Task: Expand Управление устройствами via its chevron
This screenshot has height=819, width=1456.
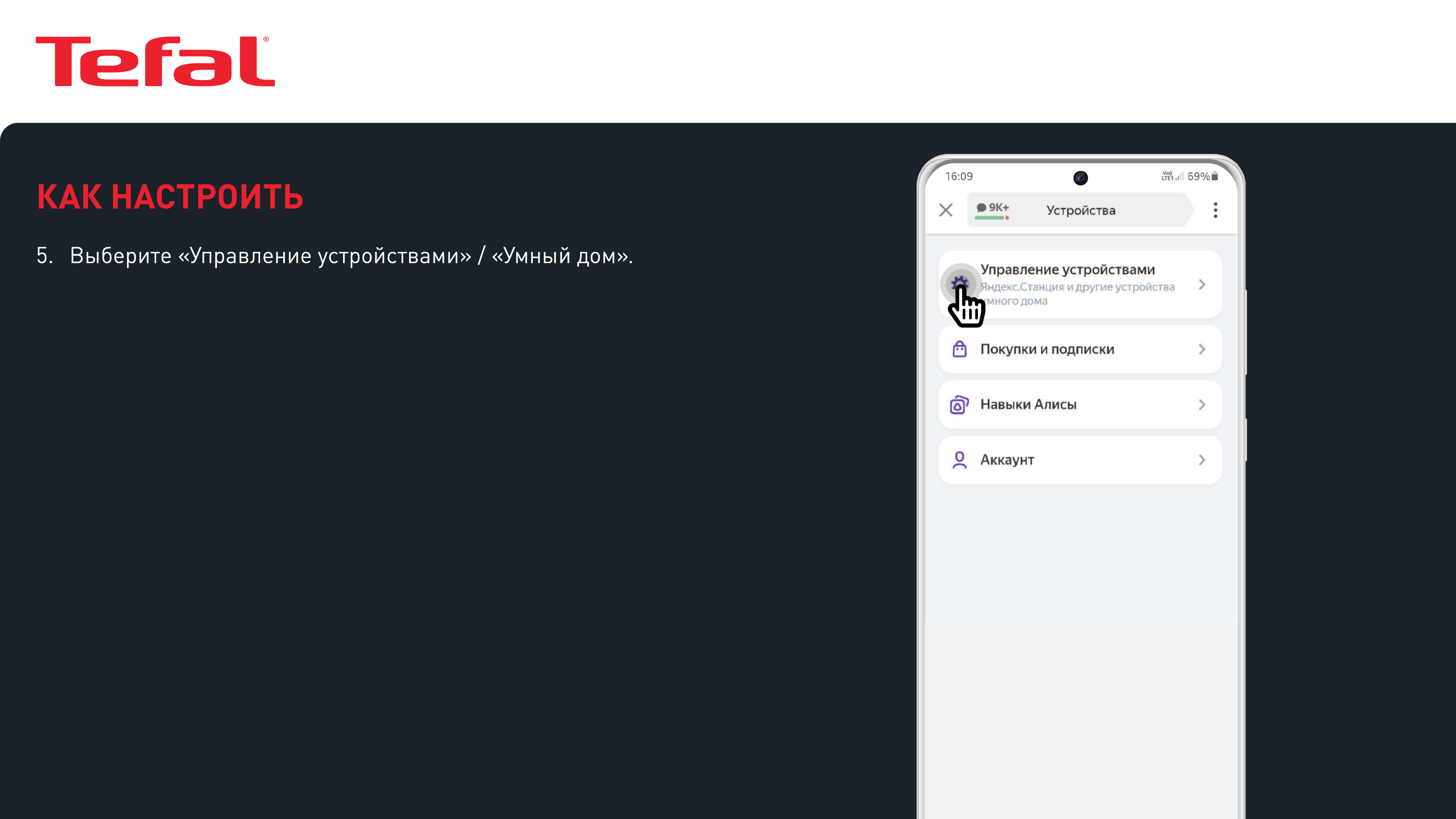Action: tap(1202, 284)
